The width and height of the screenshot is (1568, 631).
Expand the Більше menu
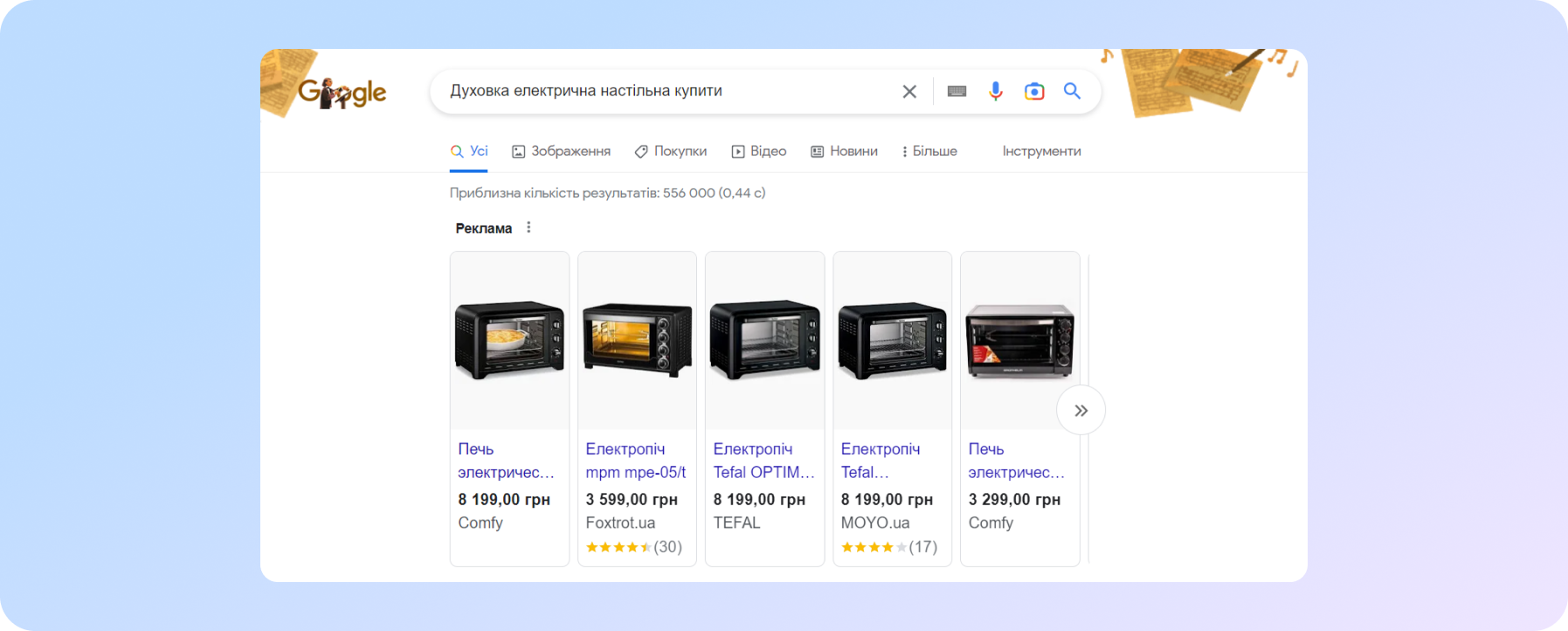pos(929,151)
